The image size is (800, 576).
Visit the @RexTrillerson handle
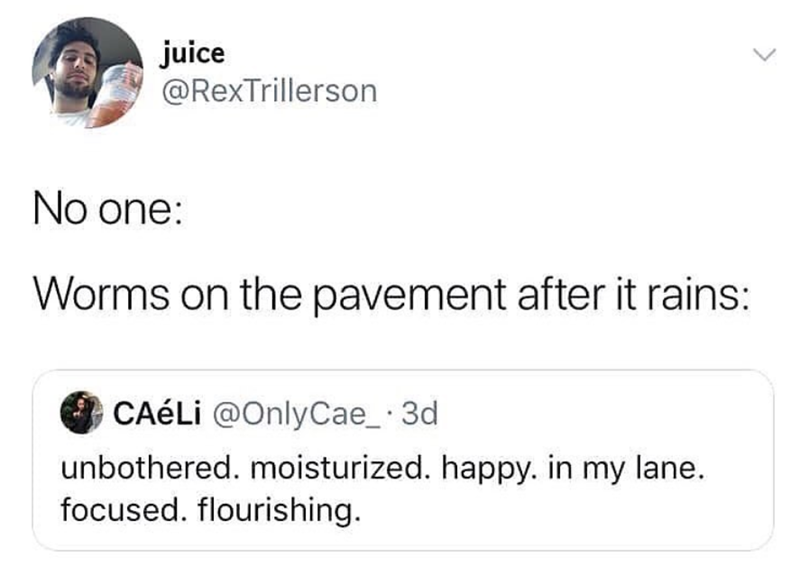267,92
